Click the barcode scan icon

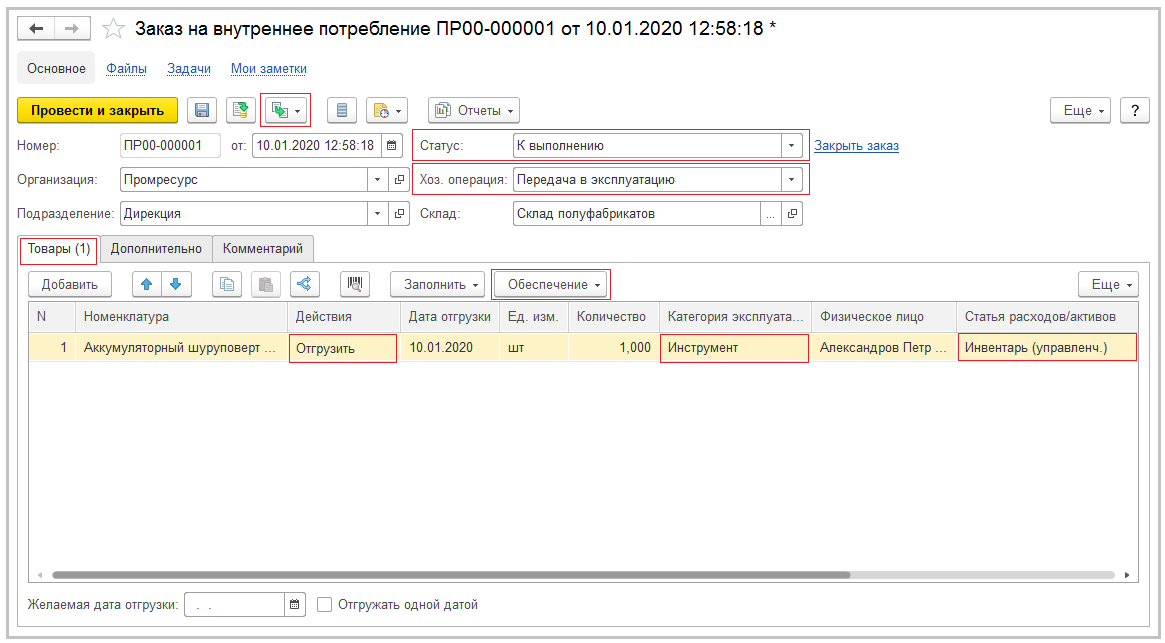pos(355,285)
